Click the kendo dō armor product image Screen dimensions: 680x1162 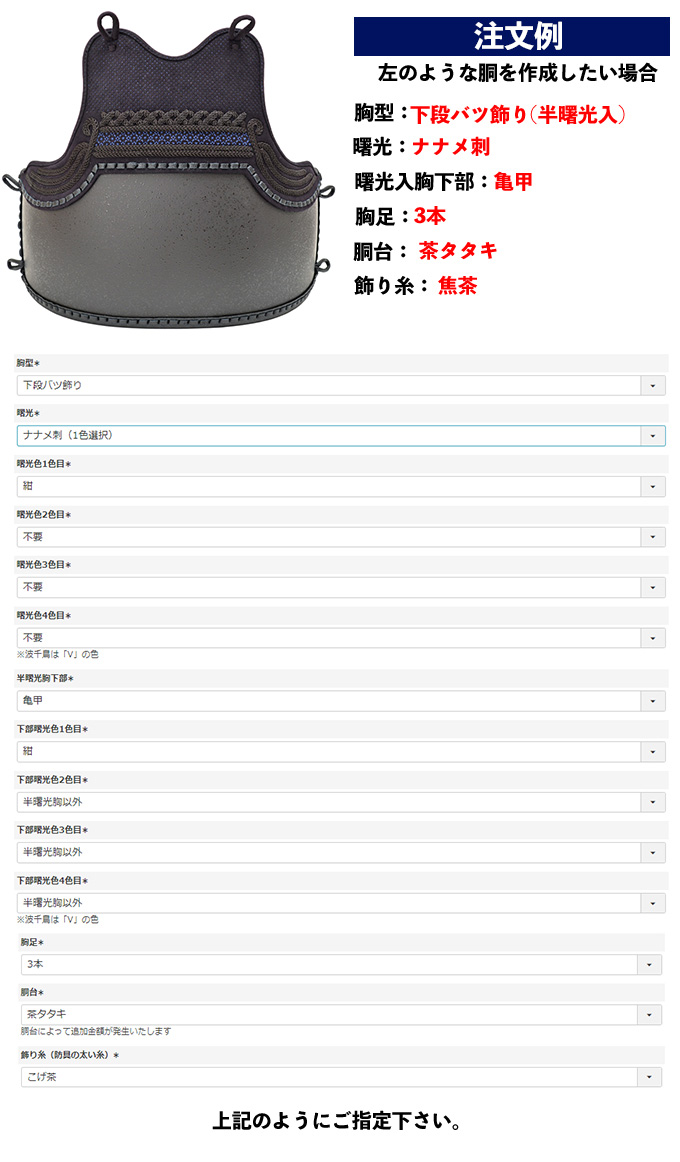pos(169,169)
